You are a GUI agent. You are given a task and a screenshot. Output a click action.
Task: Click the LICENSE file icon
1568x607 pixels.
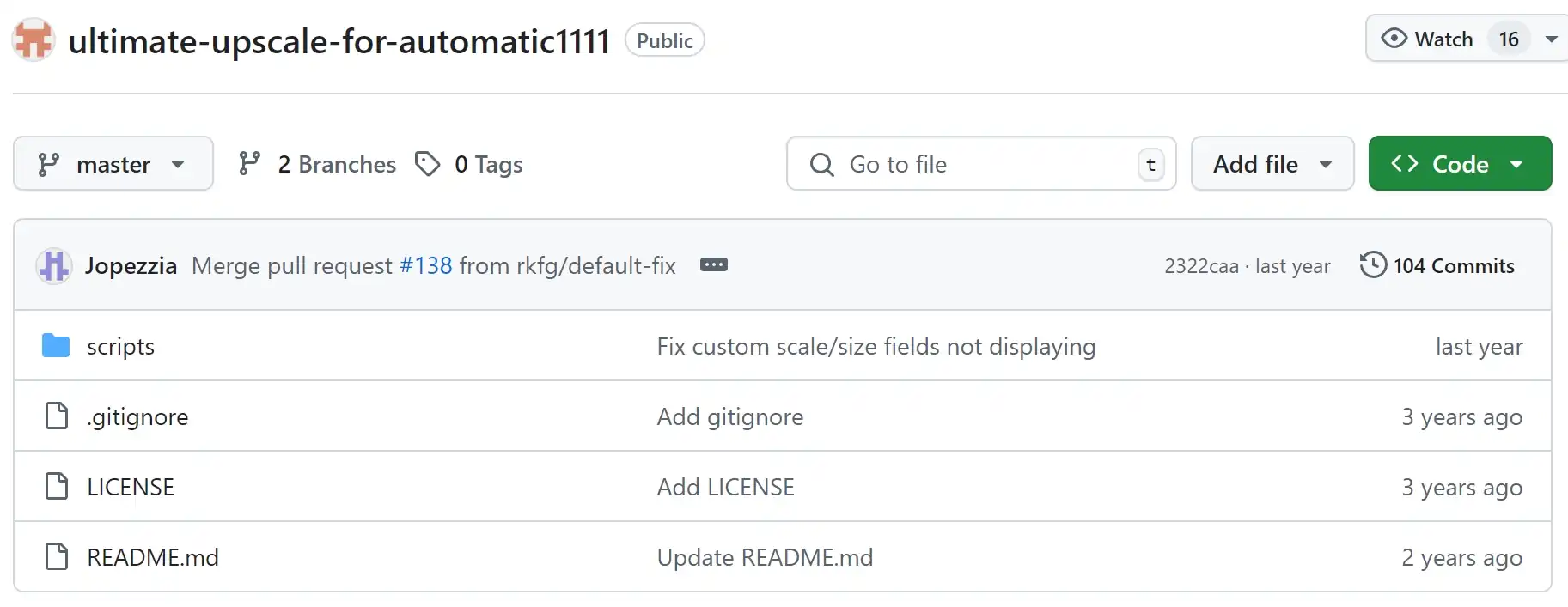[57, 486]
